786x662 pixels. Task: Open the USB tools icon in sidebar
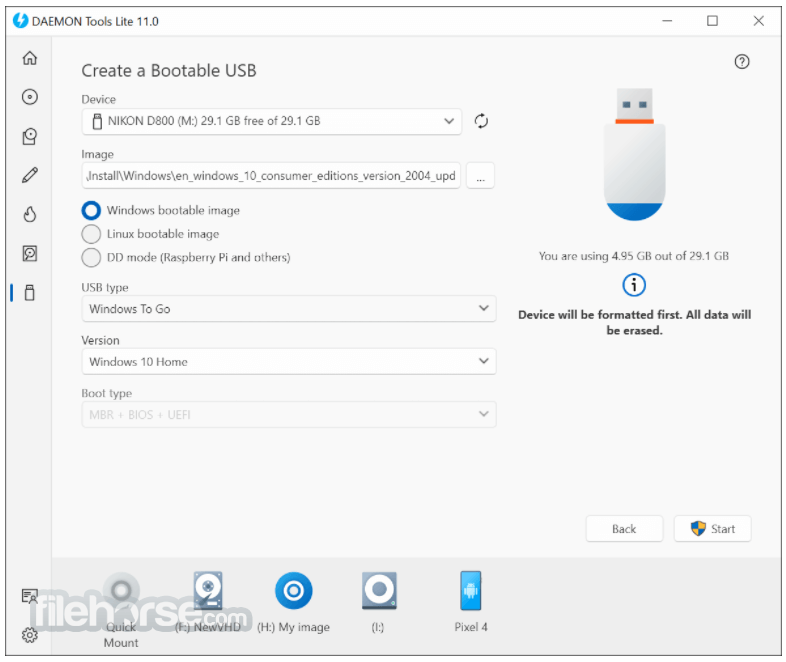(x=30, y=293)
